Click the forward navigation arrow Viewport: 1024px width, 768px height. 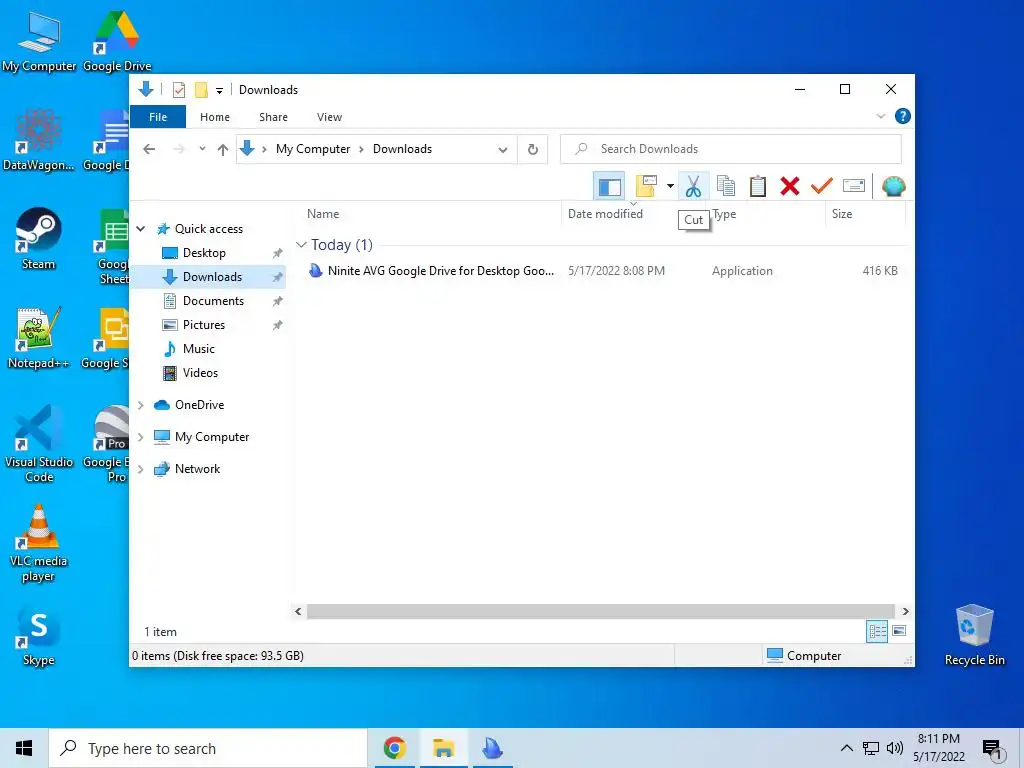click(x=179, y=149)
